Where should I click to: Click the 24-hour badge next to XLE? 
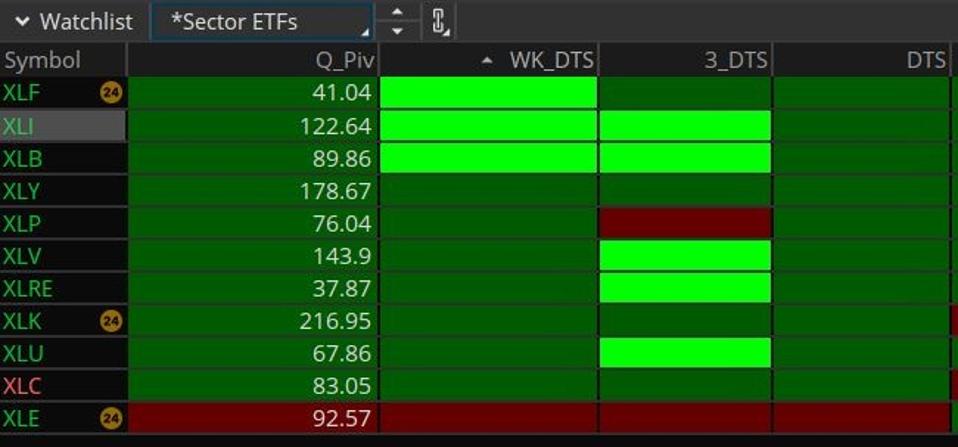click(111, 418)
